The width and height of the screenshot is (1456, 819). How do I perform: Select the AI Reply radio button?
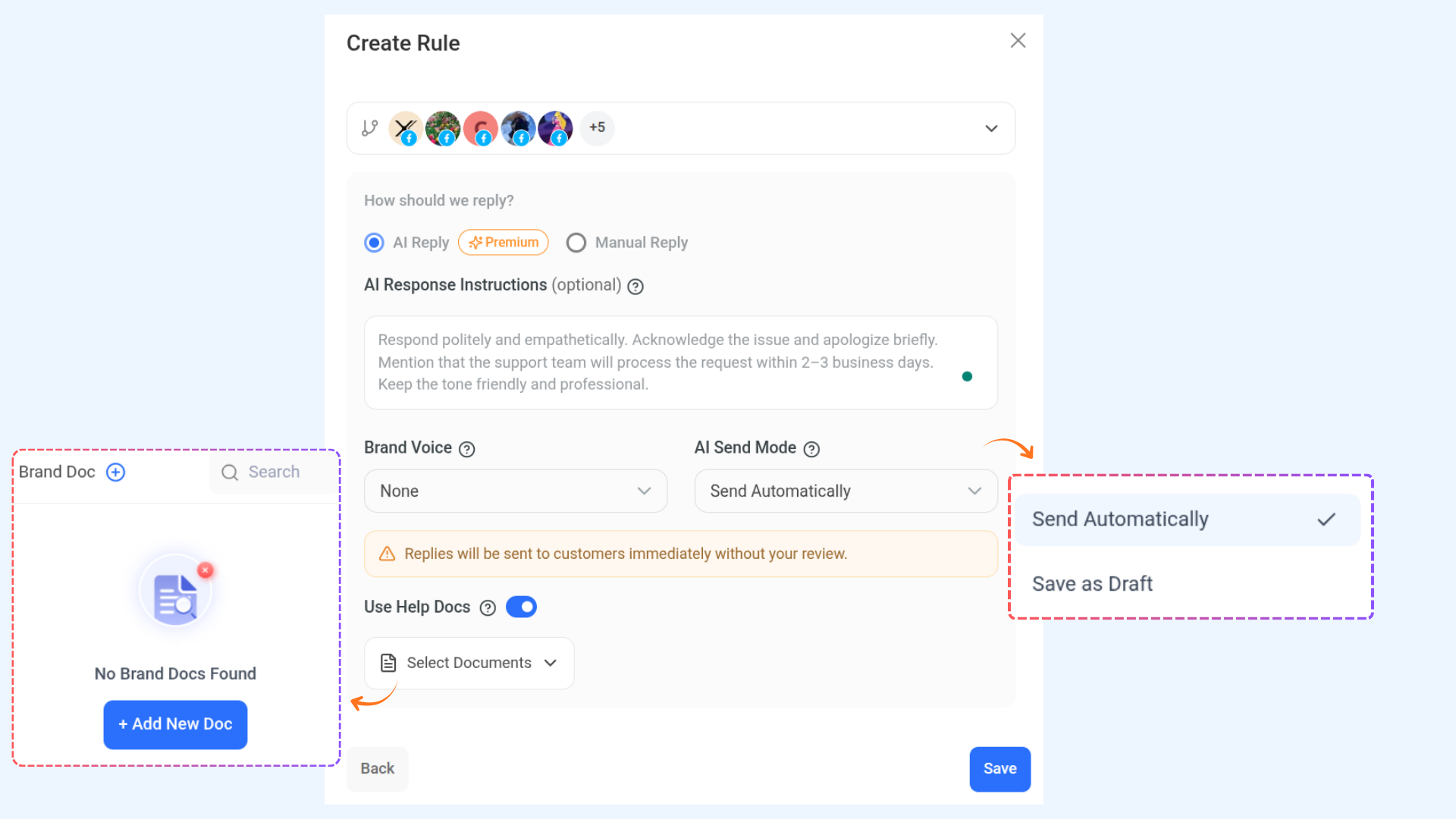(374, 243)
